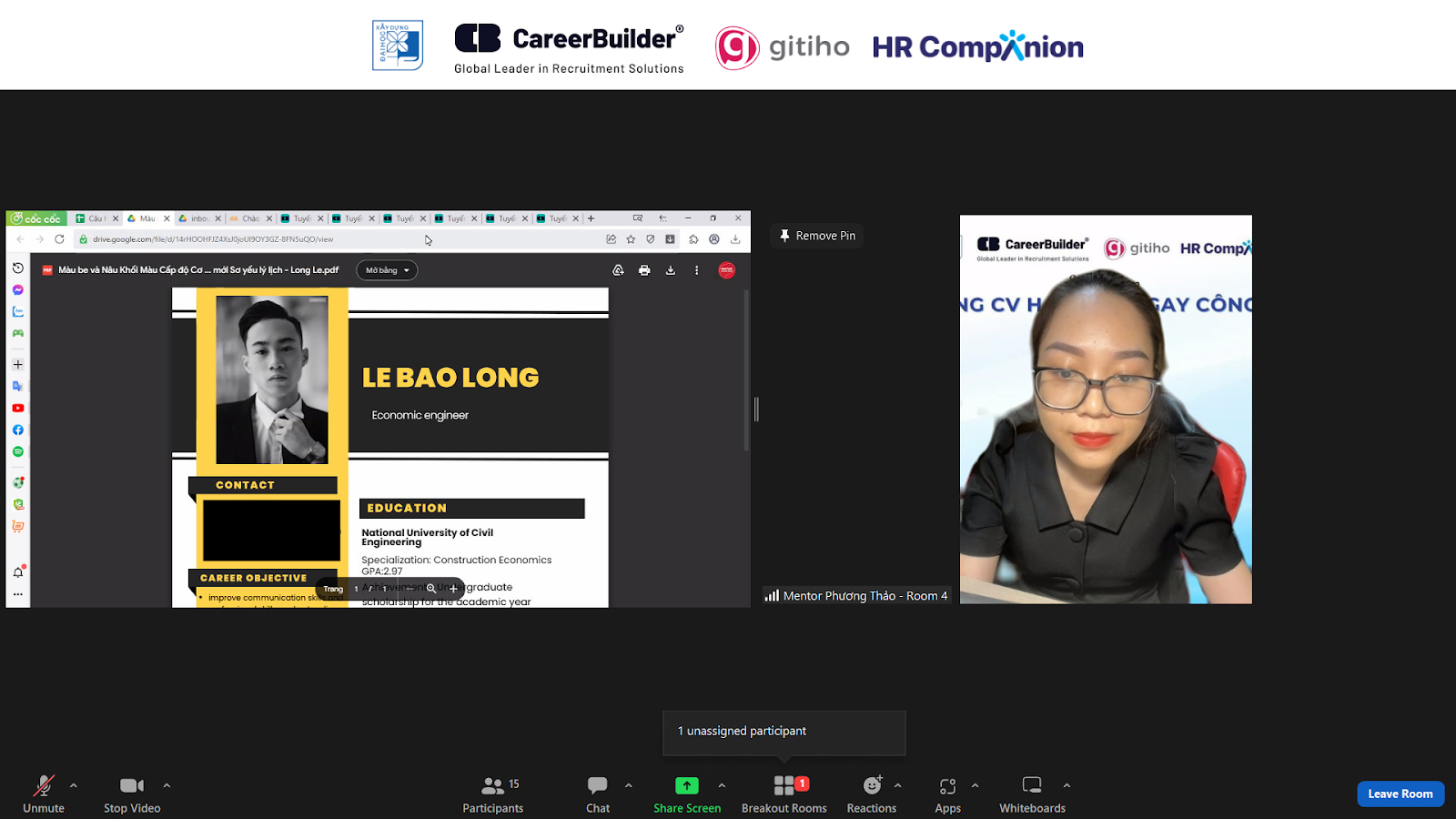
Task: Click the plus icon in the Cốc Cốc sidebar
Action: point(18,364)
